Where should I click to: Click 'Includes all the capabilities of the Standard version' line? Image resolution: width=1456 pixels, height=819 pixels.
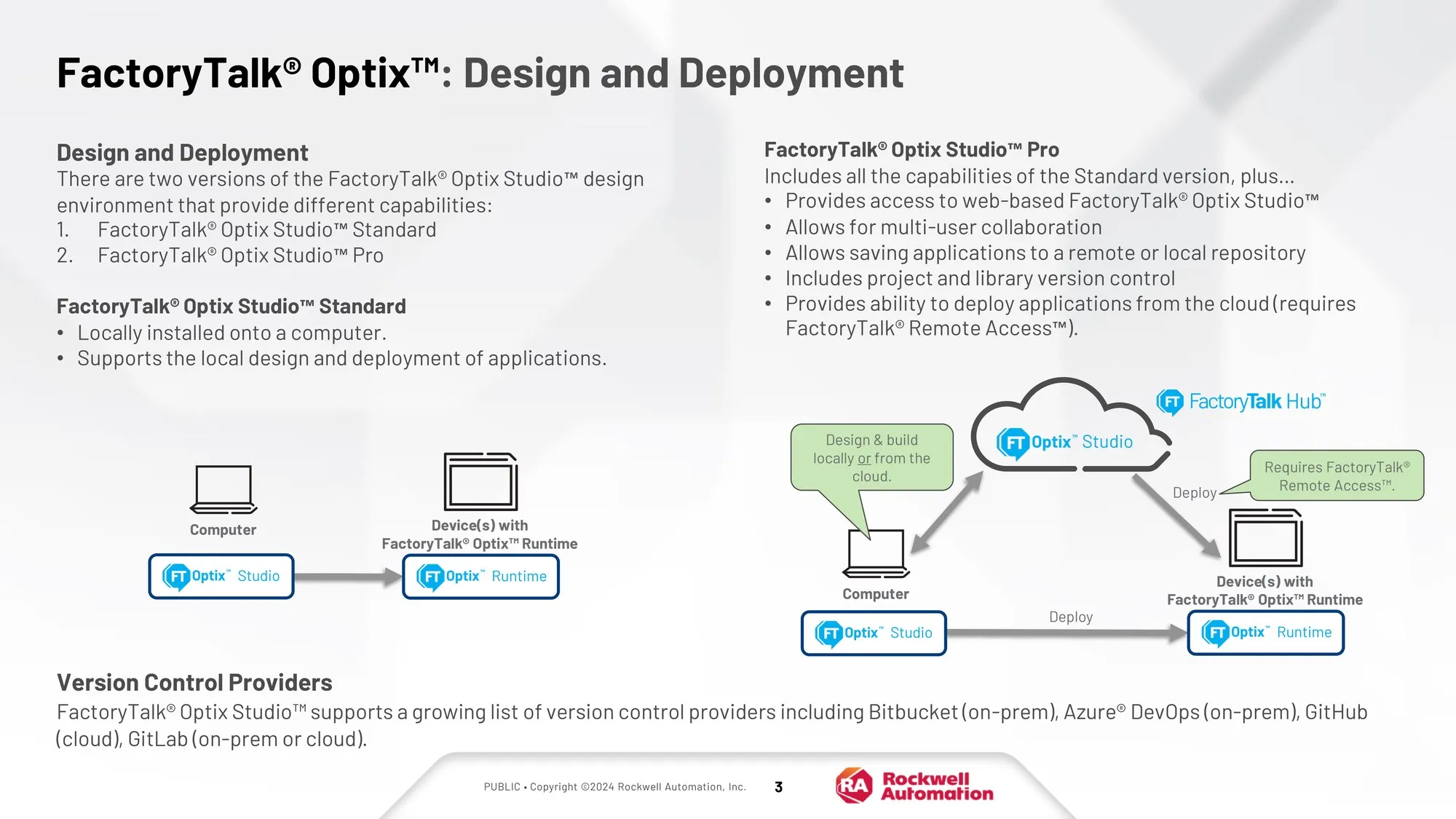click(x=1029, y=176)
